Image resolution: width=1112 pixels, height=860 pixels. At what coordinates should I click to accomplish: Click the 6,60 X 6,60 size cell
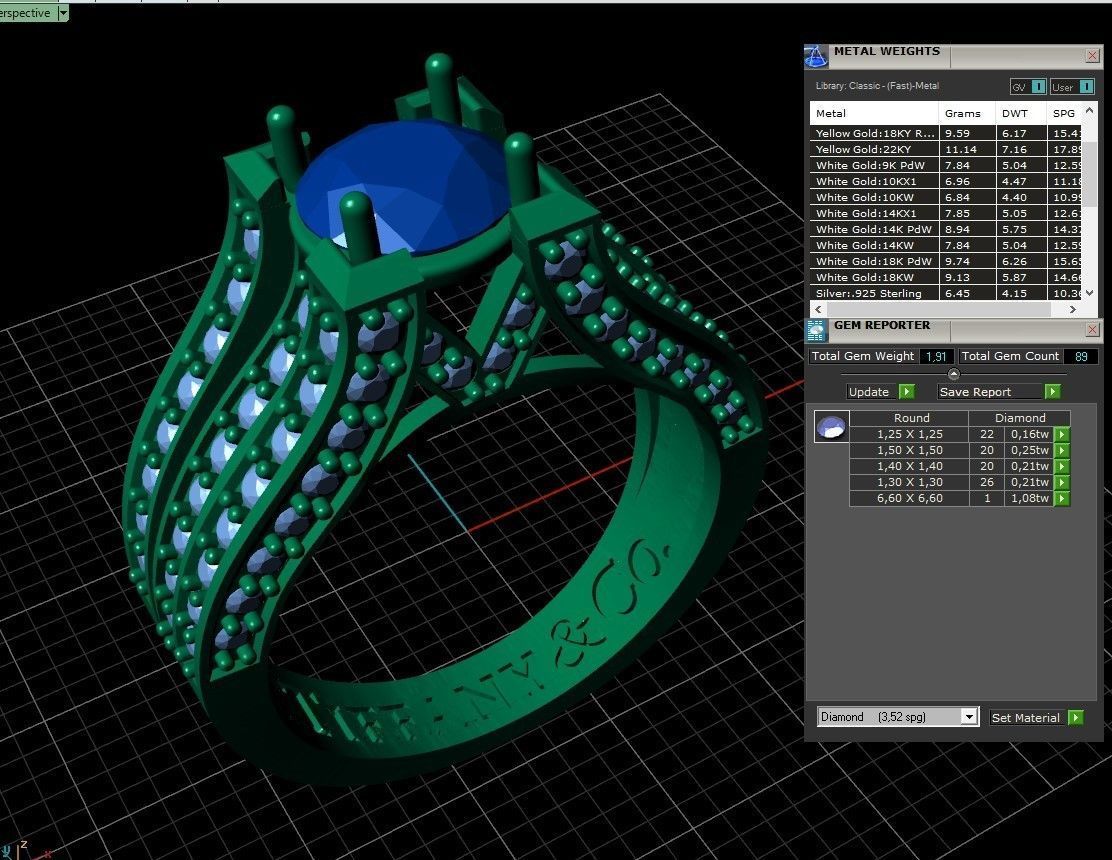[x=909, y=498]
